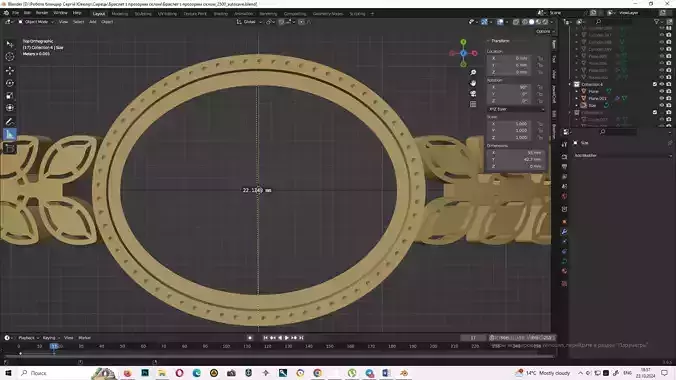Switch orthographic/perspective grid icon
Screen dimensions: 676x380
(x=473, y=104)
